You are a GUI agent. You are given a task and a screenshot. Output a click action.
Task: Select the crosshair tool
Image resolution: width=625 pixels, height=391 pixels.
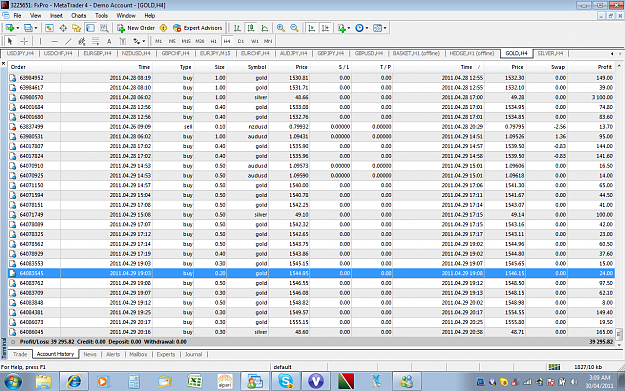(24, 41)
